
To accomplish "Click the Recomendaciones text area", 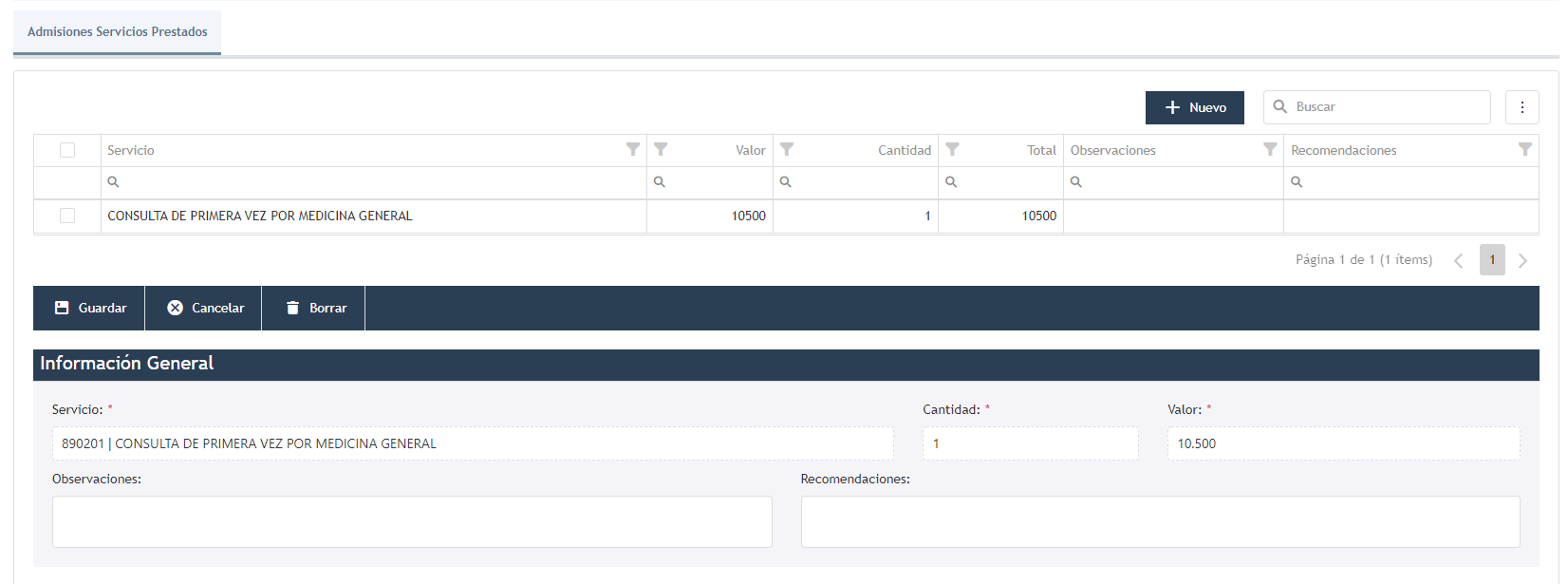I will [1160, 521].
